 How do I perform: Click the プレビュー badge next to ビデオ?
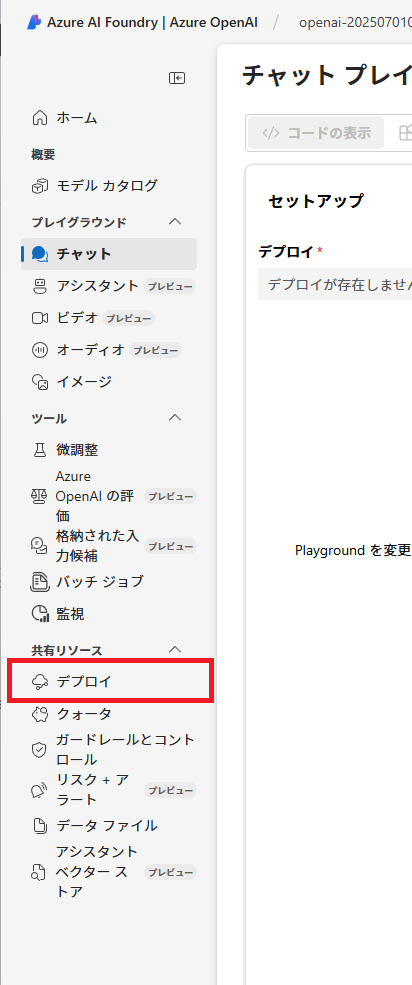[128, 318]
